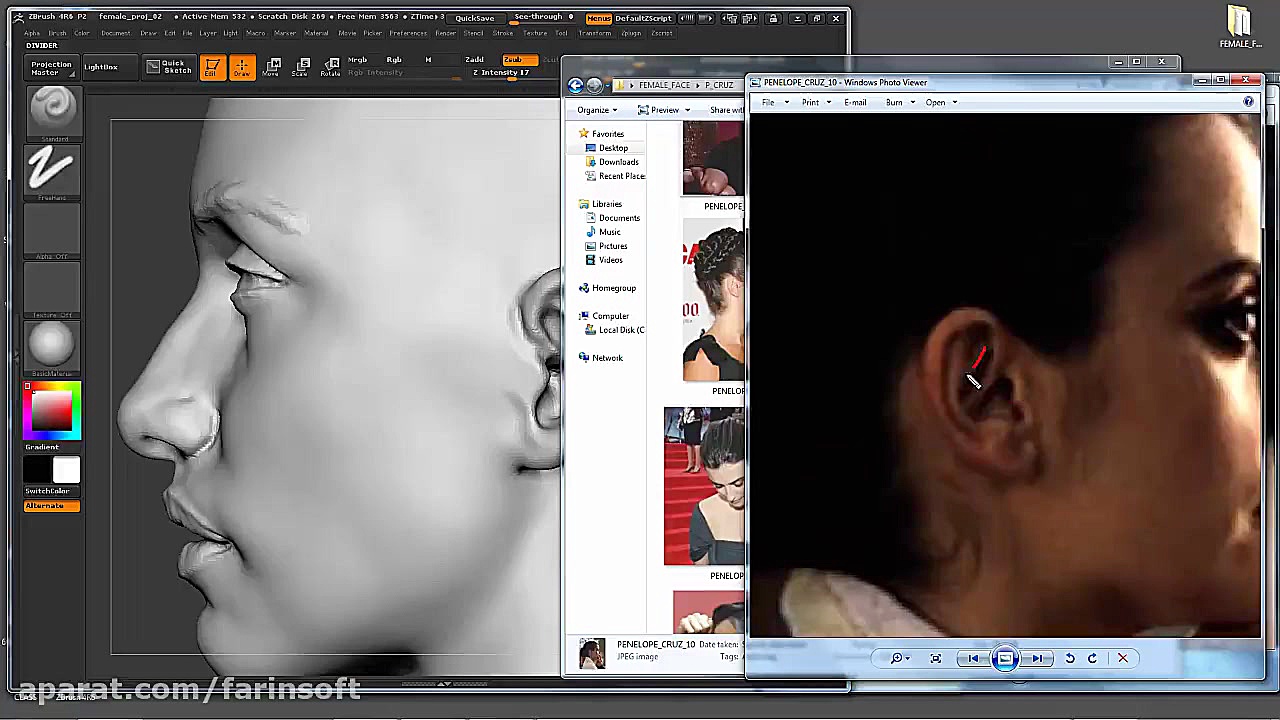1280x720 pixels.
Task: Toggle the Menus button in ZBrush
Action: pyautogui.click(x=598, y=18)
